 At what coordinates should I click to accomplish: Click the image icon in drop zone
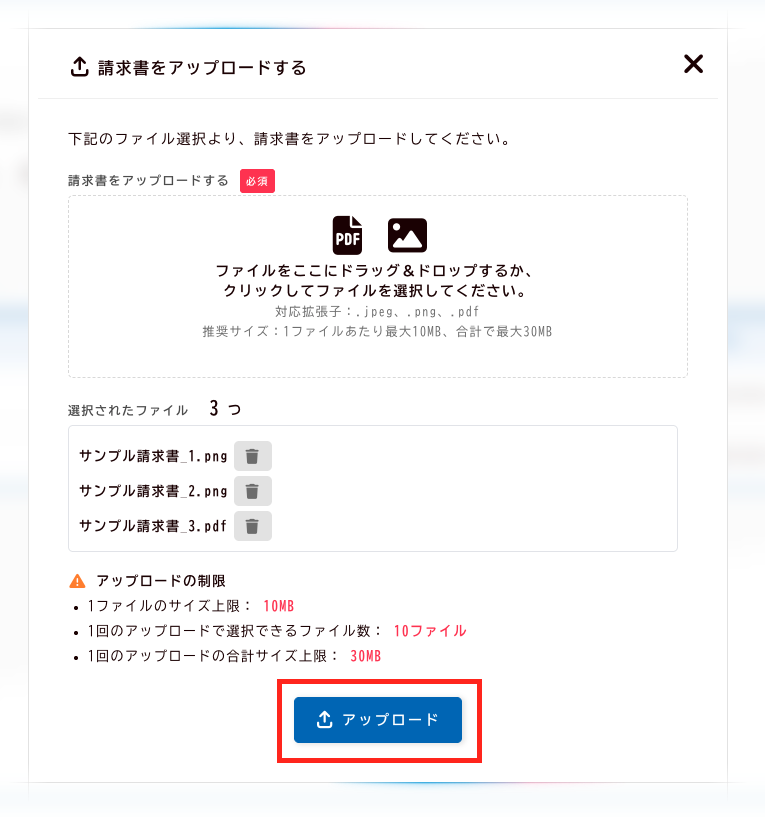click(407, 235)
